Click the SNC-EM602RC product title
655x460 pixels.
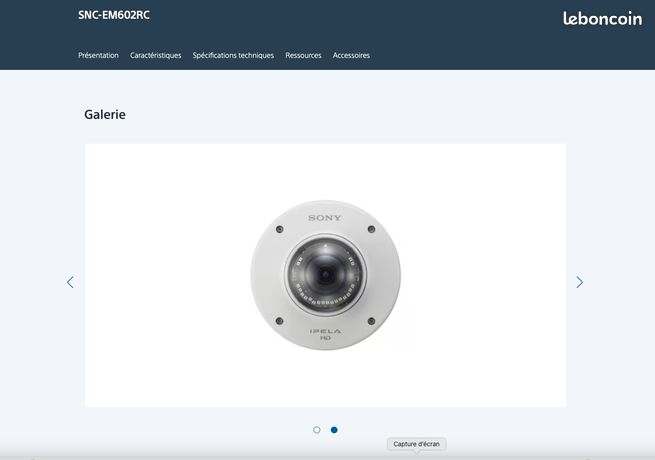pyautogui.click(x=114, y=15)
